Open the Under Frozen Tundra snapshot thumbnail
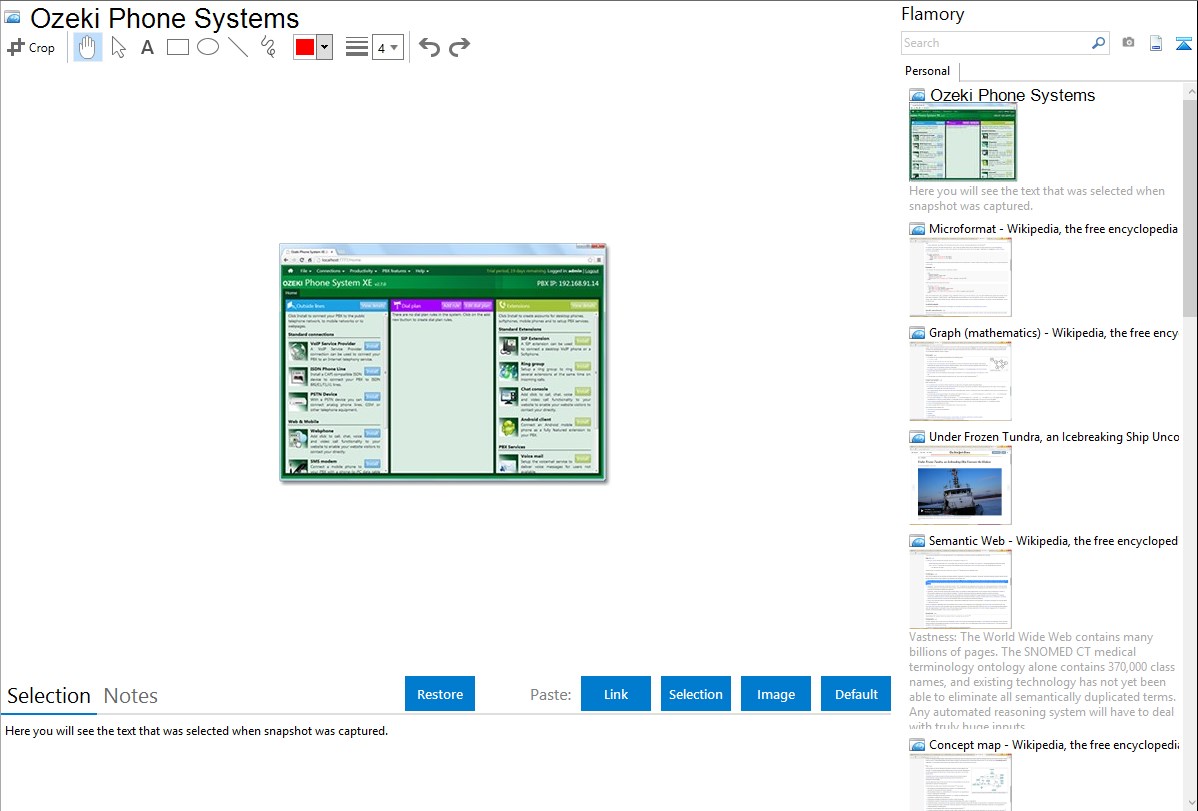The width and height of the screenshot is (1198, 811). (x=960, y=484)
